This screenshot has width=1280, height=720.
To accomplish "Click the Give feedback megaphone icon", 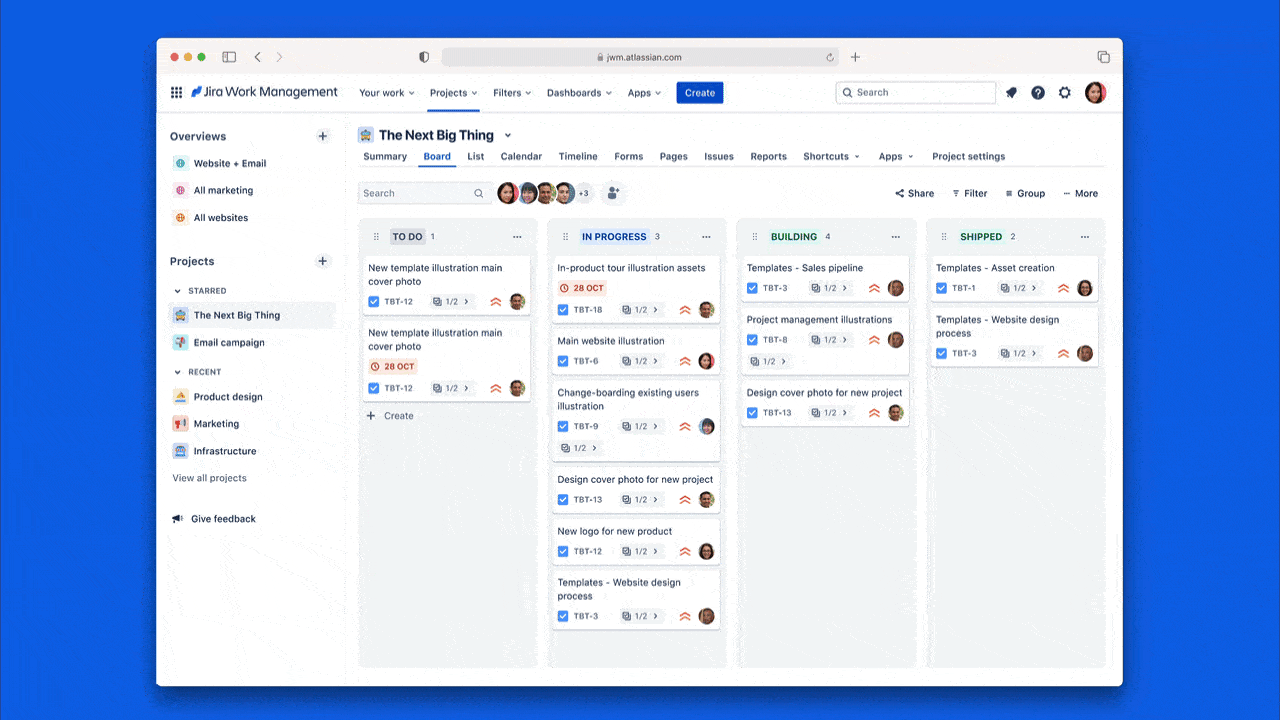I will tap(177, 518).
